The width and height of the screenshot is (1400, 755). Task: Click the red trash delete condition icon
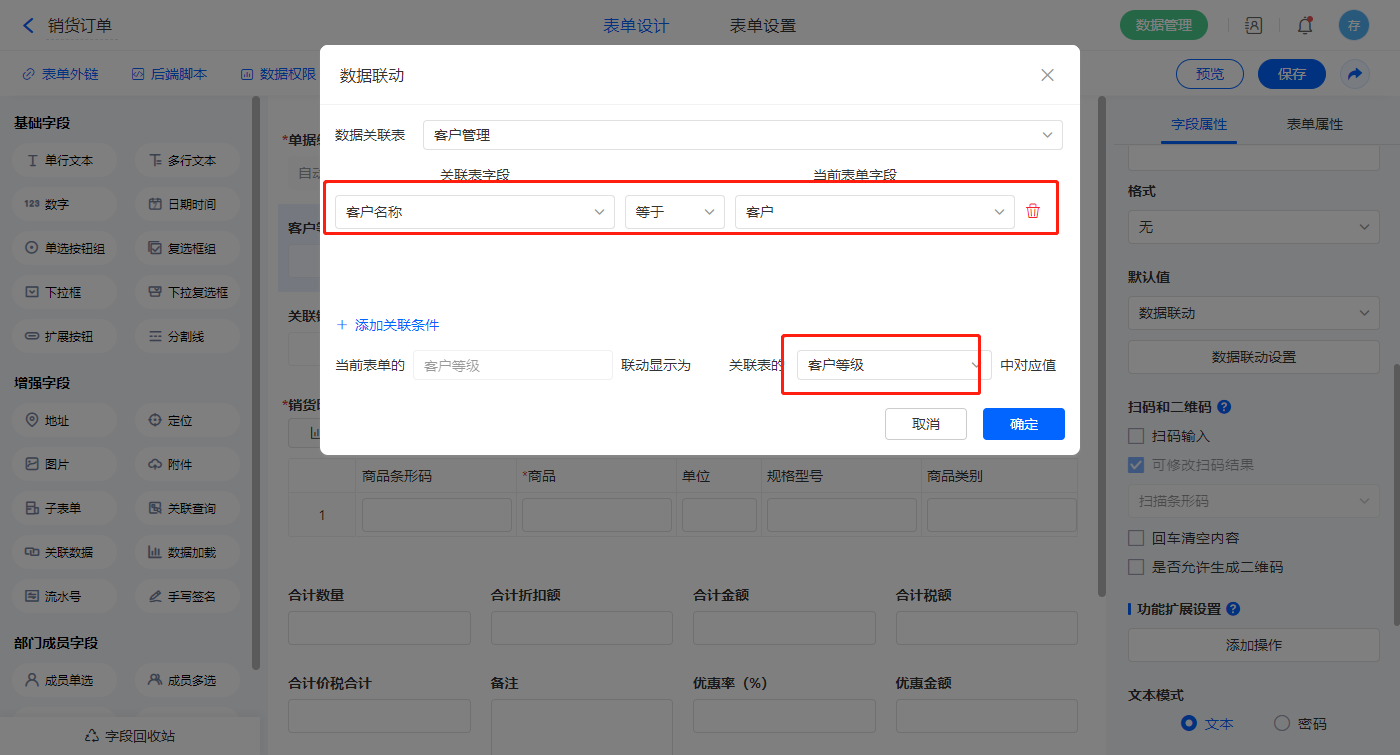click(1033, 211)
